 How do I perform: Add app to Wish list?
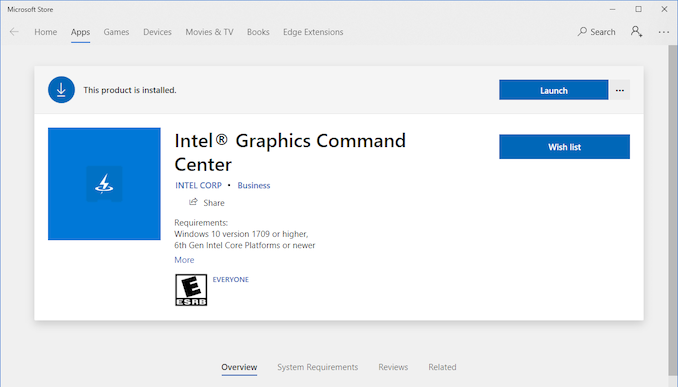click(564, 147)
